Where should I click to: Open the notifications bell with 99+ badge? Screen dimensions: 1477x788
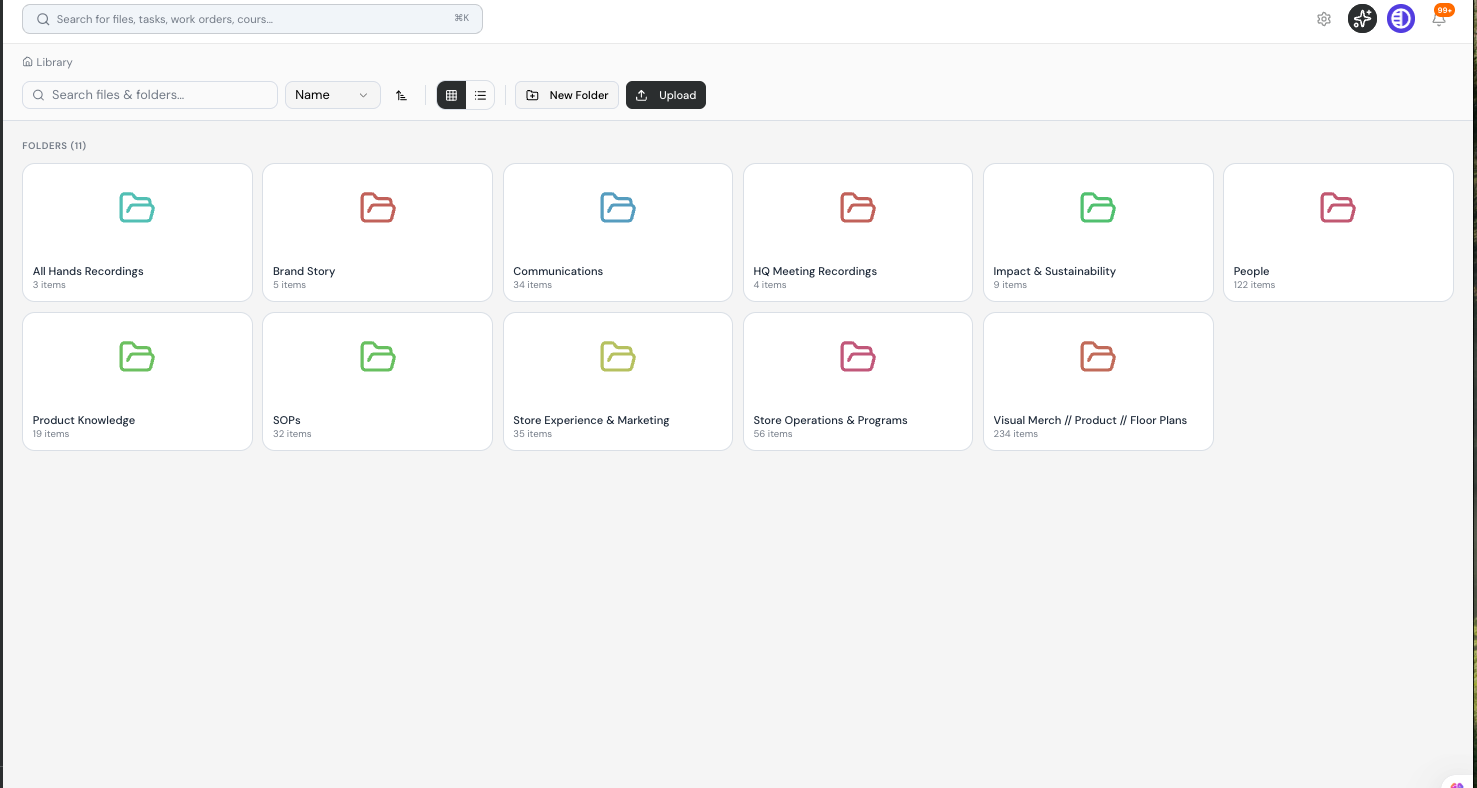(x=1439, y=19)
